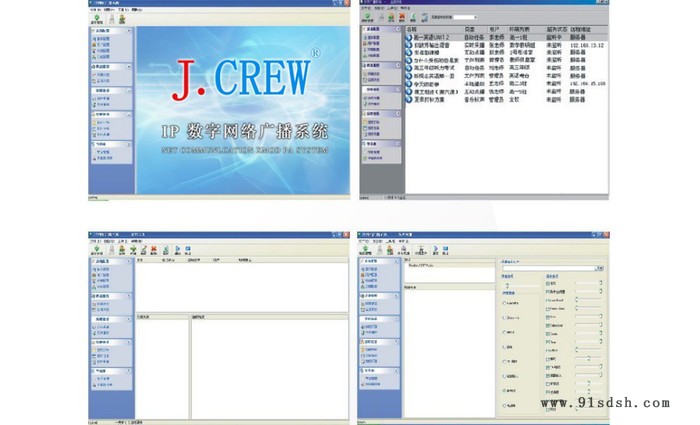Image resolution: width=700 pixels, height=425 pixels.
Task: Click globe icon beside 今天的故事 row
Action: point(409,84)
